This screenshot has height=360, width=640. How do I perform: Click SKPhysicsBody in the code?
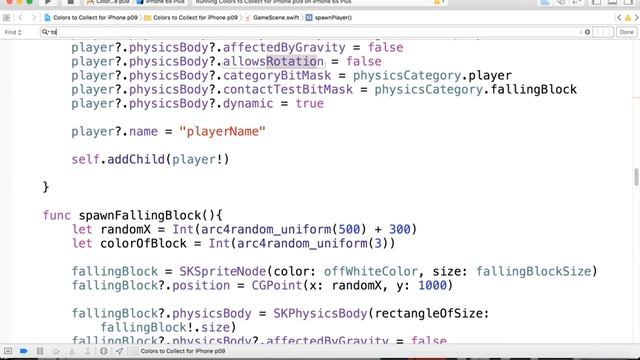tap(320, 313)
